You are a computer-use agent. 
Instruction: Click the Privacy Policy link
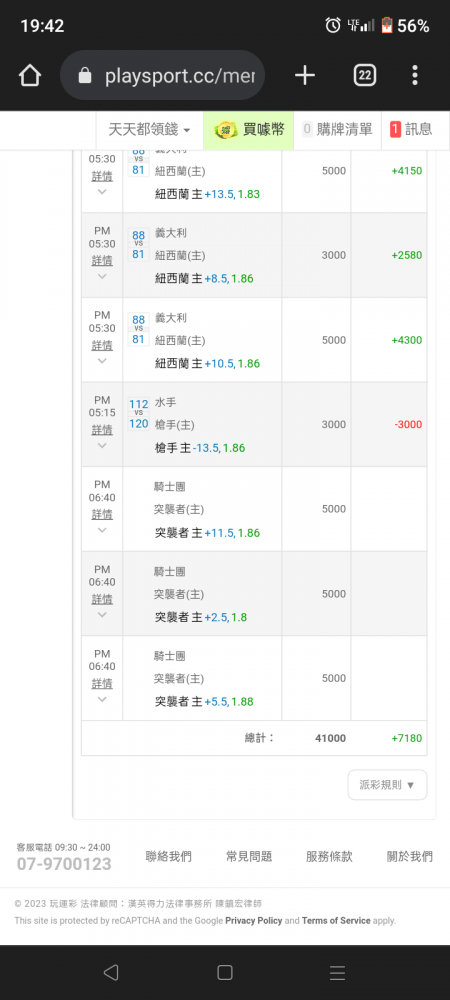pyautogui.click(x=254, y=920)
